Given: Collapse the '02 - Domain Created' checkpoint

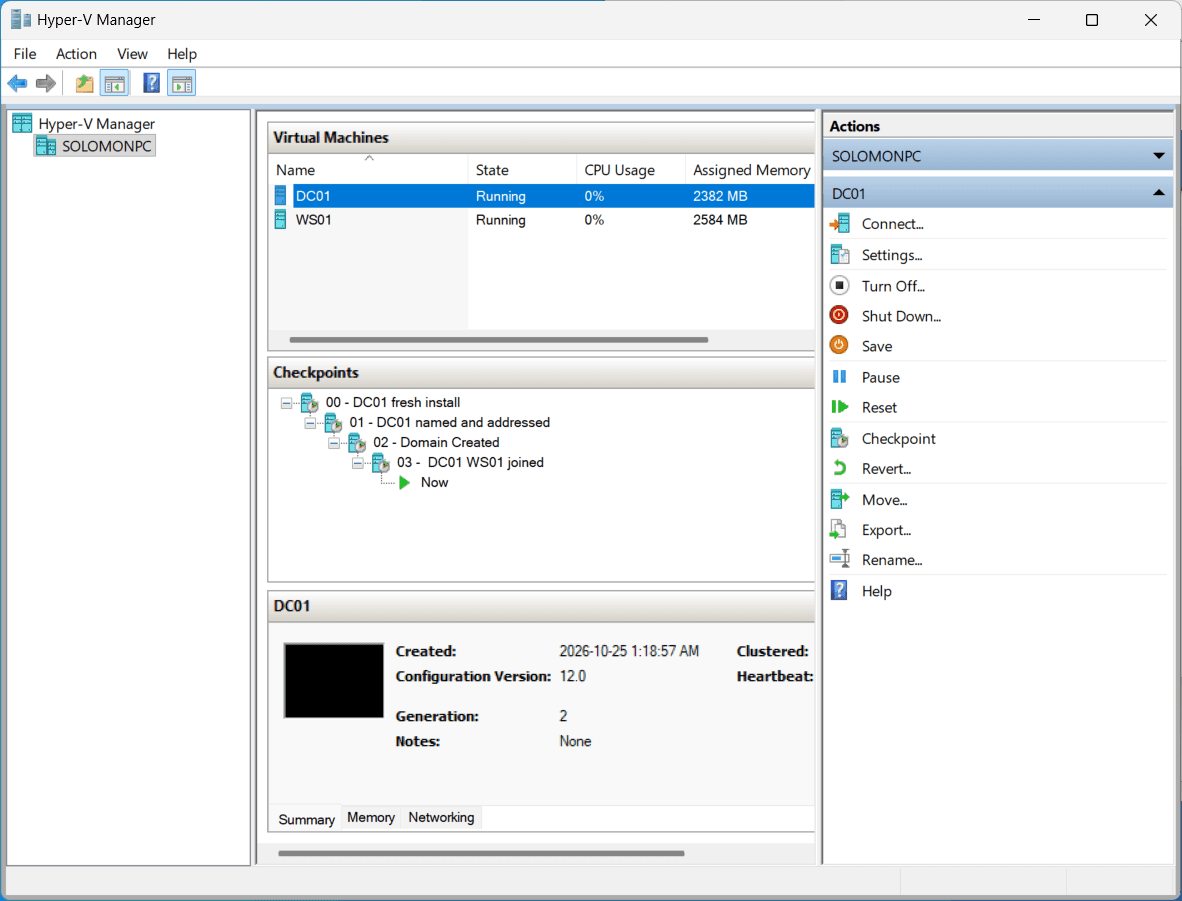Looking at the screenshot, I should click(334, 443).
